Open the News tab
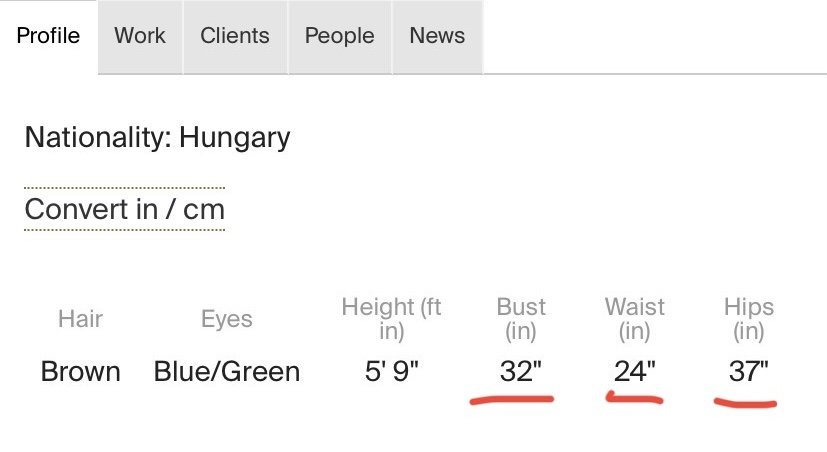The width and height of the screenshot is (827, 452). (437, 36)
